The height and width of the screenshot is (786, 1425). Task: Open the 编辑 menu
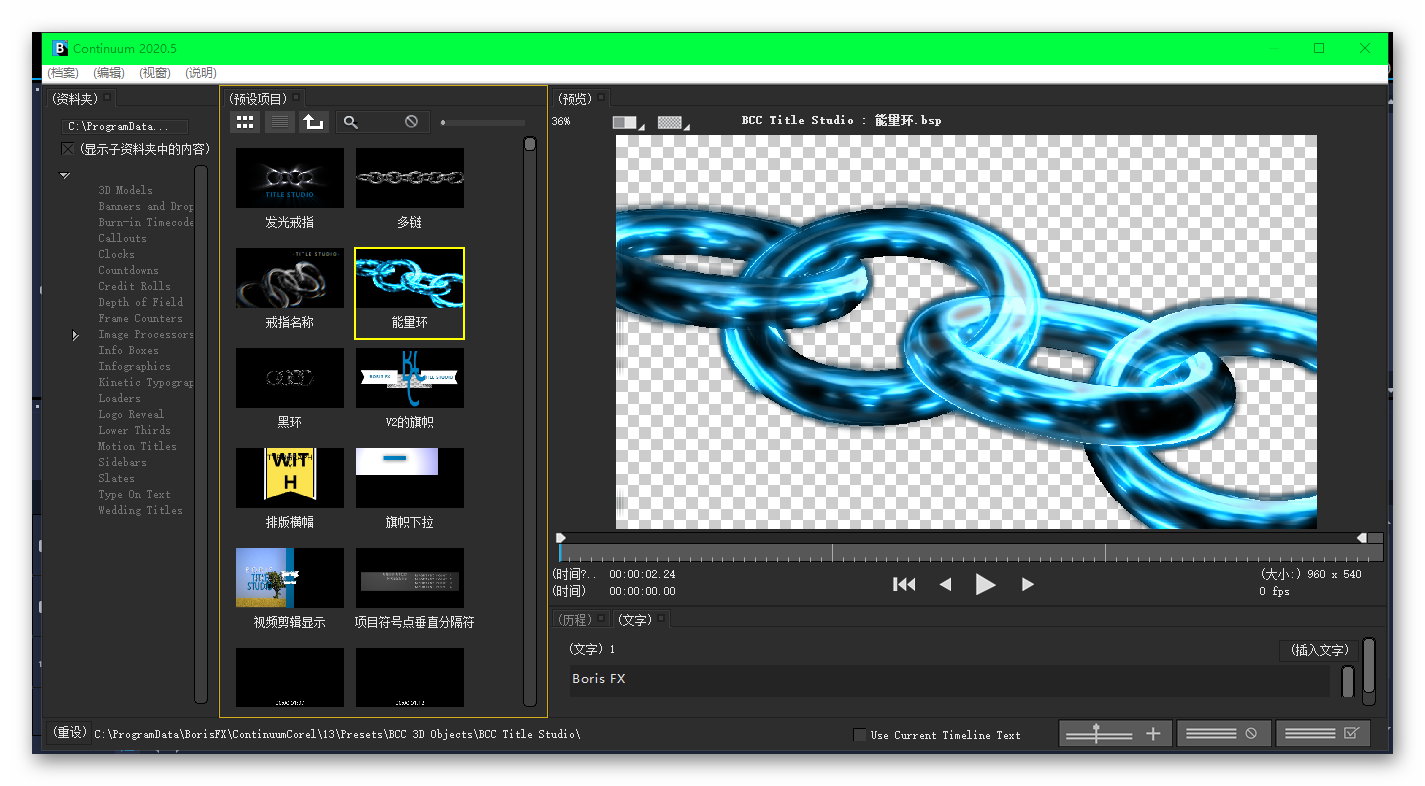click(x=109, y=73)
